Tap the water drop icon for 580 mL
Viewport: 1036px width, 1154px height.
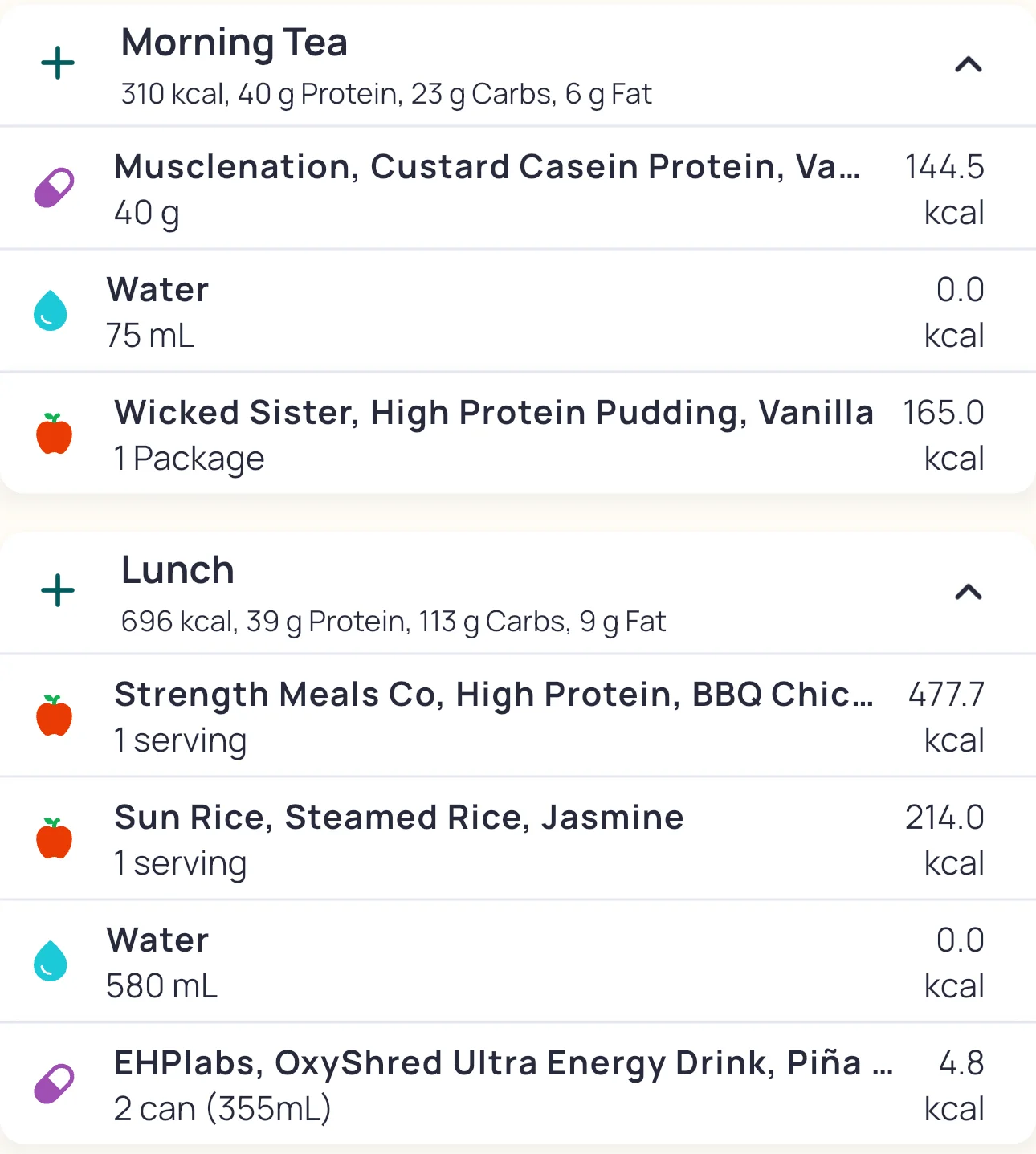point(51,961)
